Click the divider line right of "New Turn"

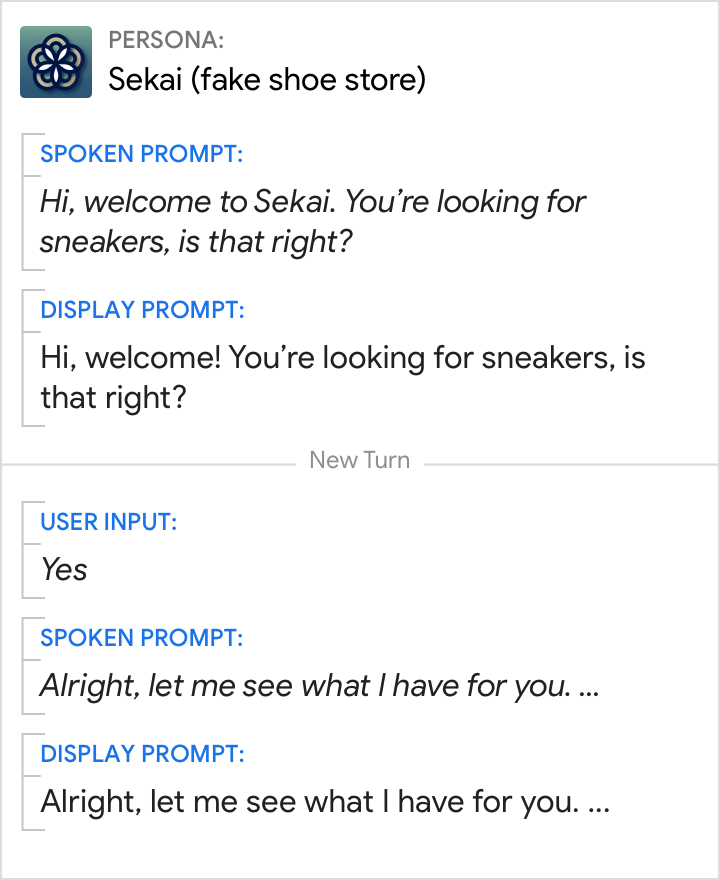click(570, 463)
